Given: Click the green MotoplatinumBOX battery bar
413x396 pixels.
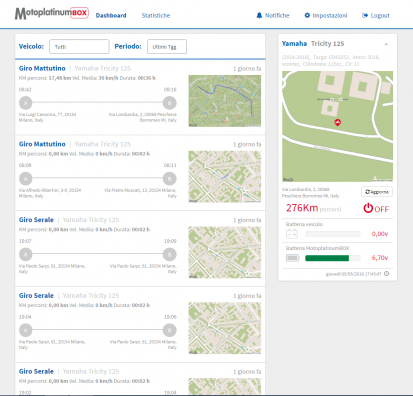Looking at the screenshot, I should [x=327, y=258].
